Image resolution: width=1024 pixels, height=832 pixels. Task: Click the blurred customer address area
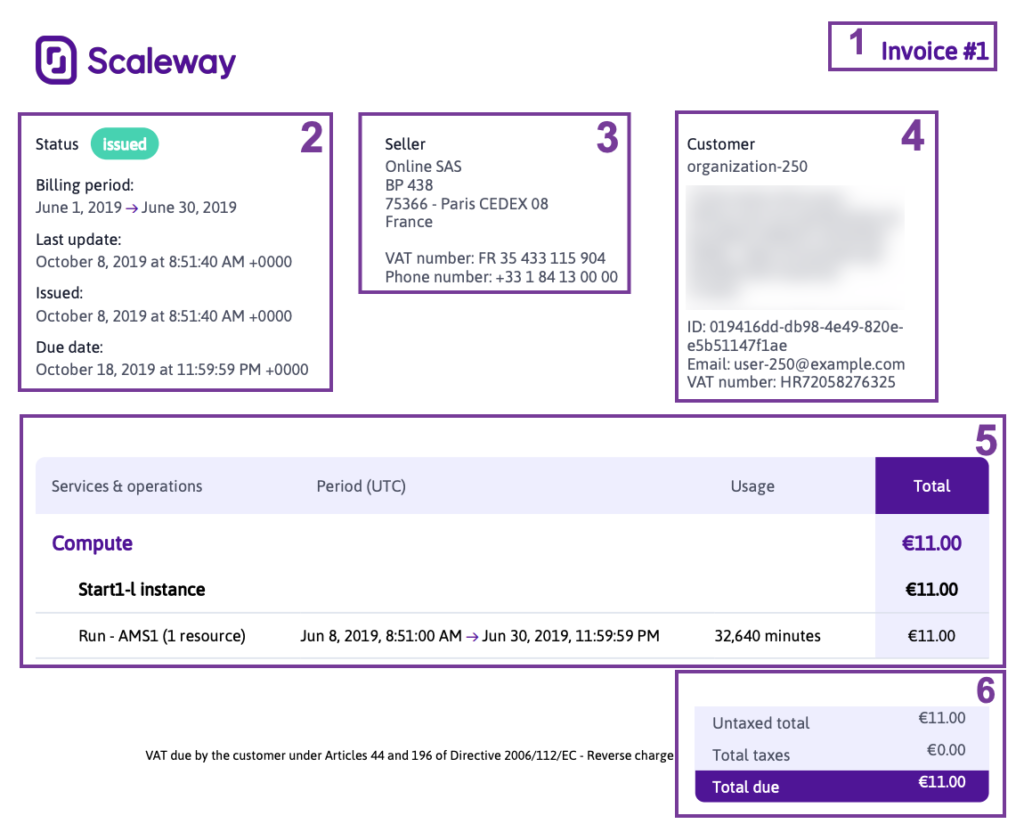(795, 247)
